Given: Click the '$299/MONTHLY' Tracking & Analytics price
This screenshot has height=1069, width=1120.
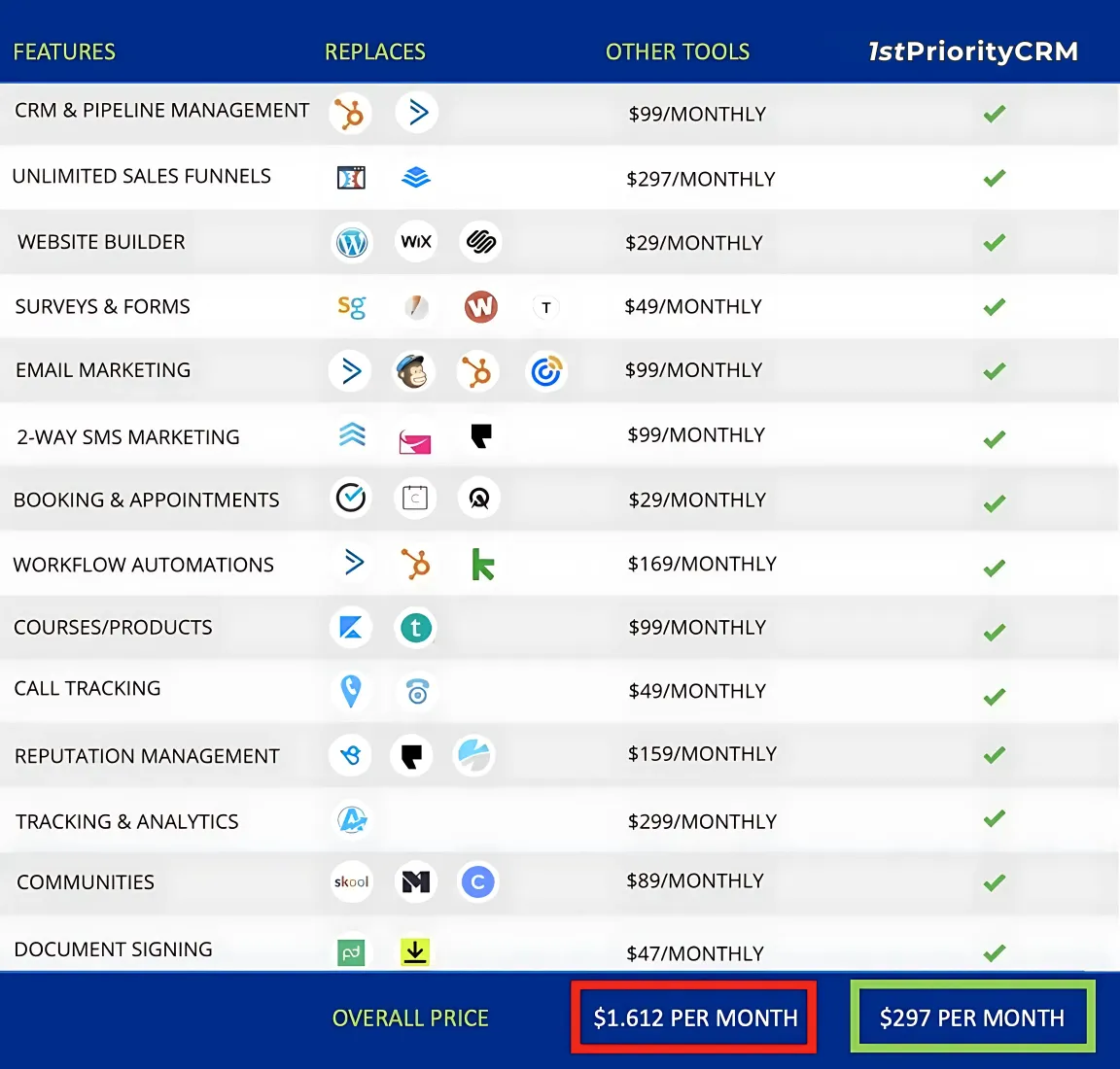Looking at the screenshot, I should click(702, 821).
